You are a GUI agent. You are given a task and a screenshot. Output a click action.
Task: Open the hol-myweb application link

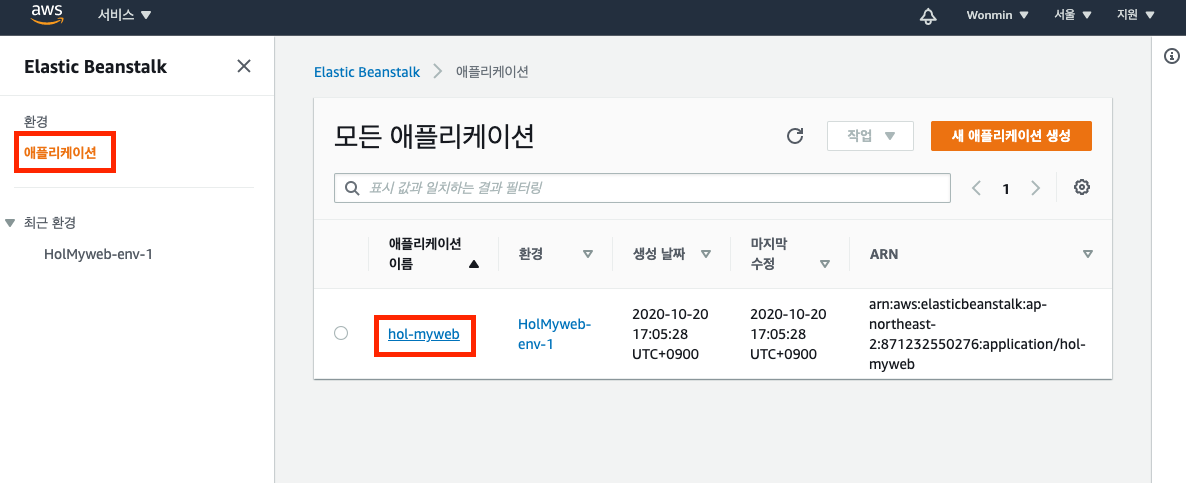coord(424,333)
